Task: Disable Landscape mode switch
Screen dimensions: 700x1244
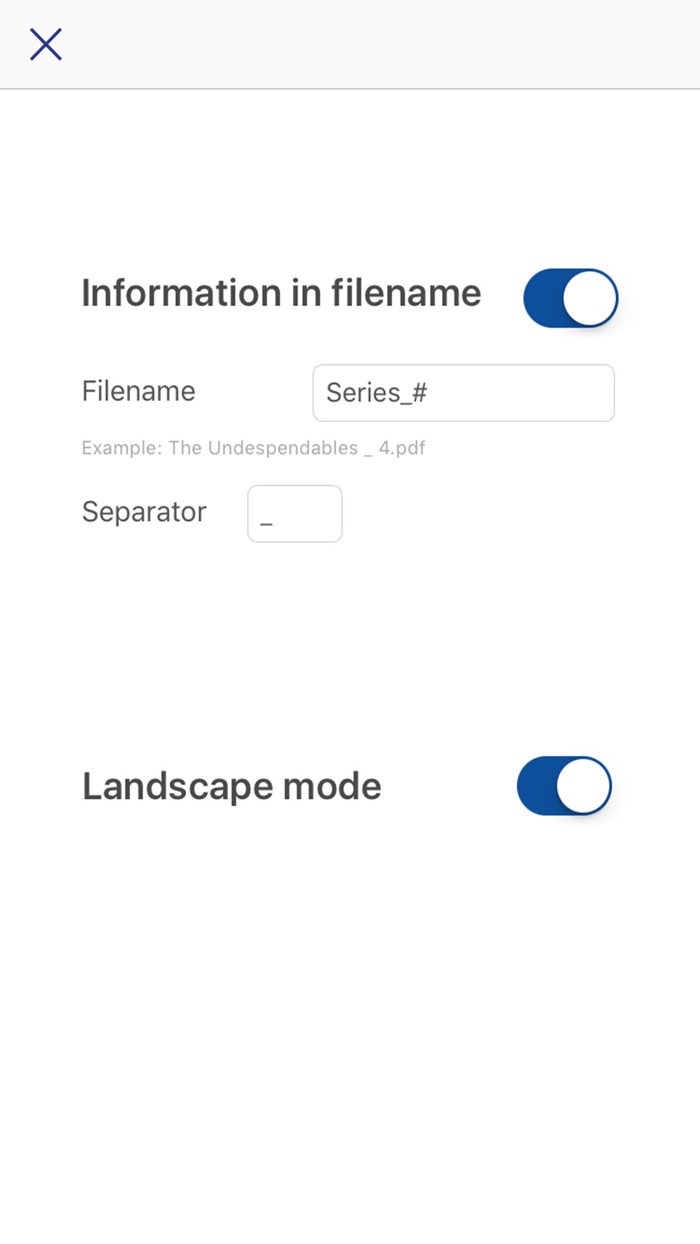Action: (564, 786)
